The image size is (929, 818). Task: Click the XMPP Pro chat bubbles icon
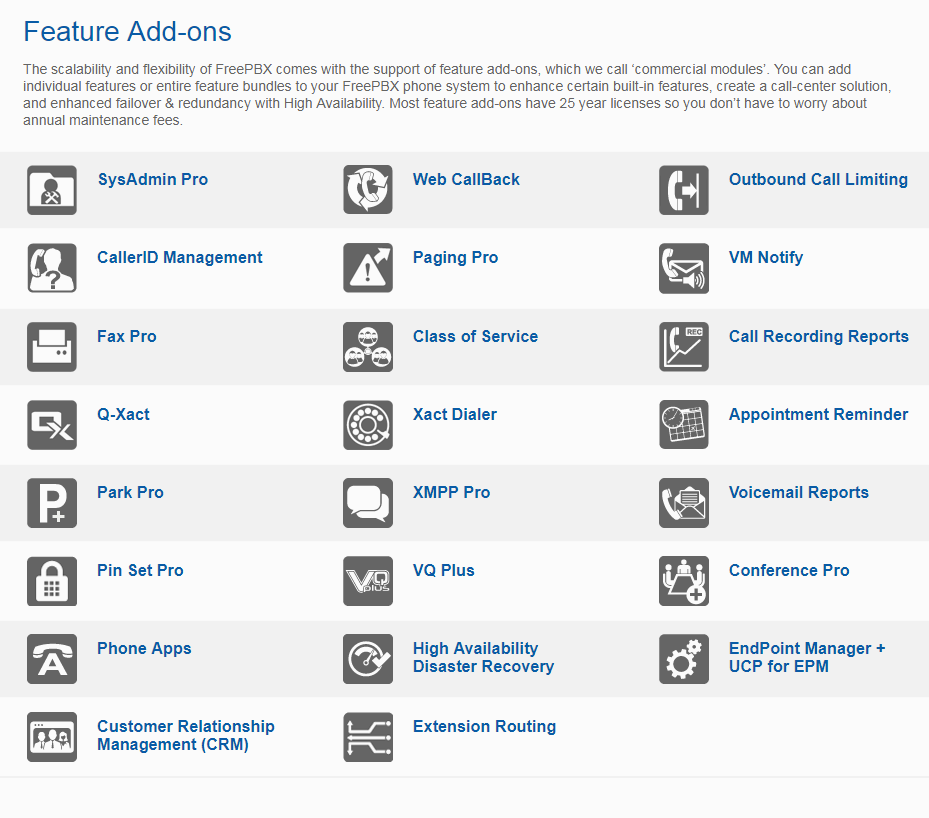368,503
